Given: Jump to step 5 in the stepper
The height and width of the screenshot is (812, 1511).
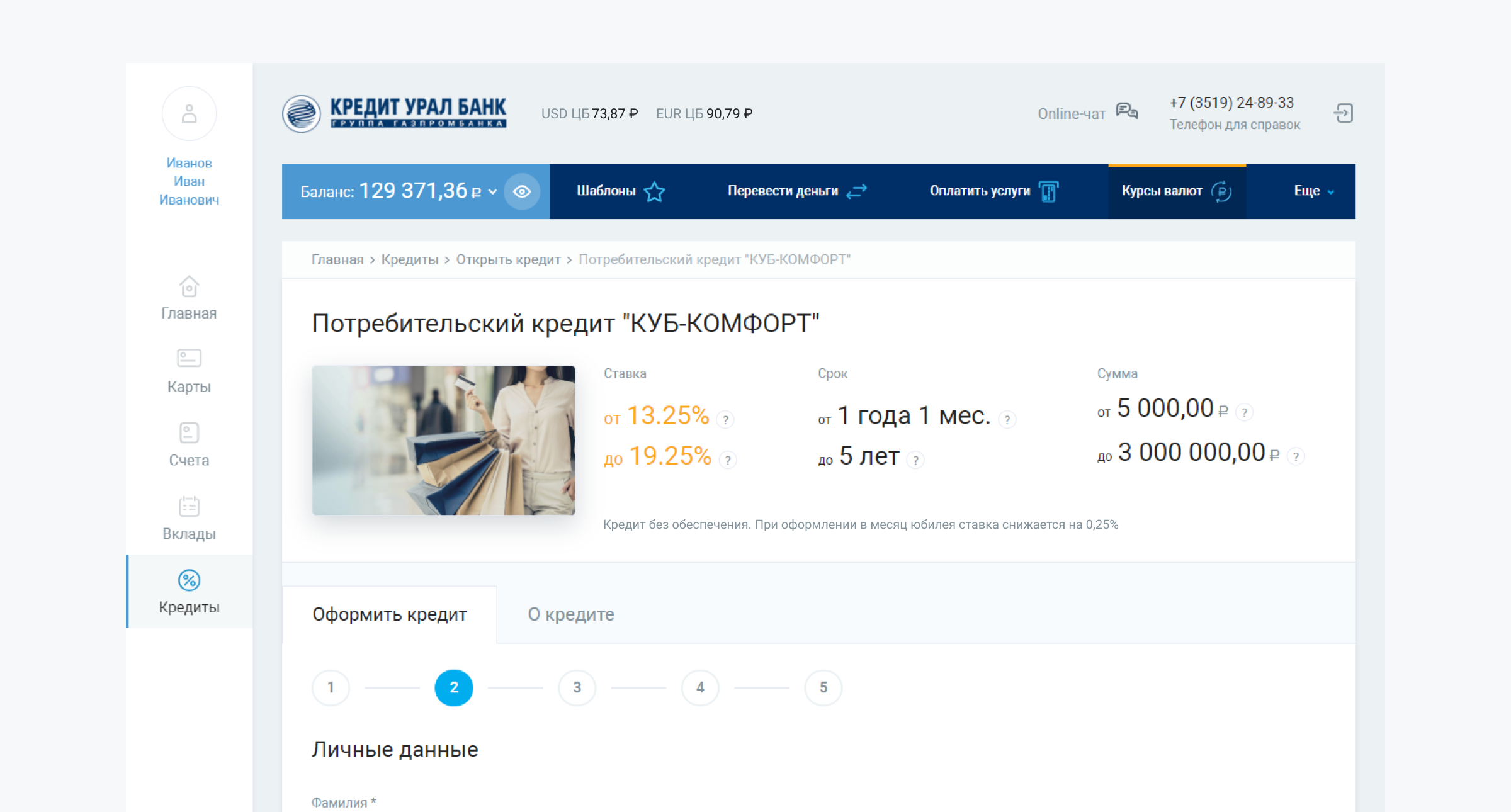Looking at the screenshot, I should (x=823, y=687).
